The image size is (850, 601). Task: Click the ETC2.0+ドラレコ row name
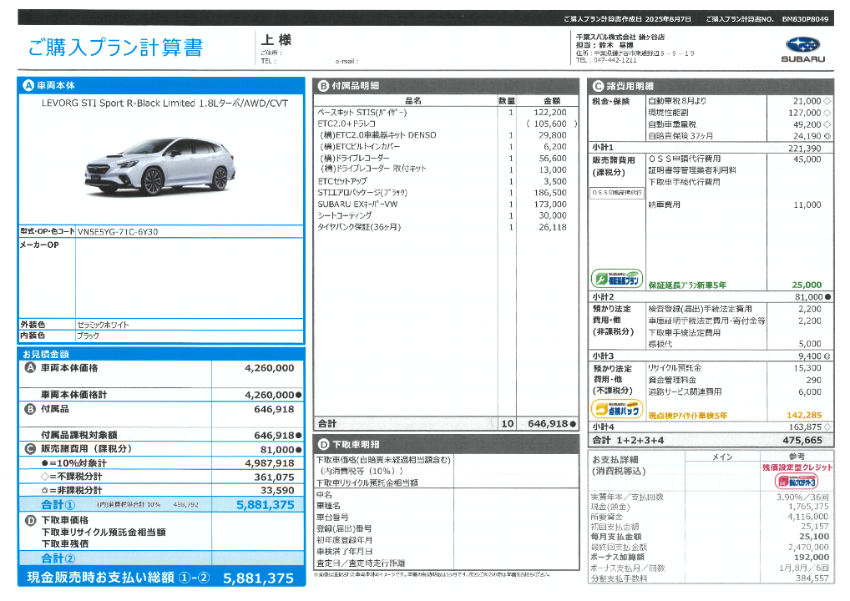pos(346,124)
